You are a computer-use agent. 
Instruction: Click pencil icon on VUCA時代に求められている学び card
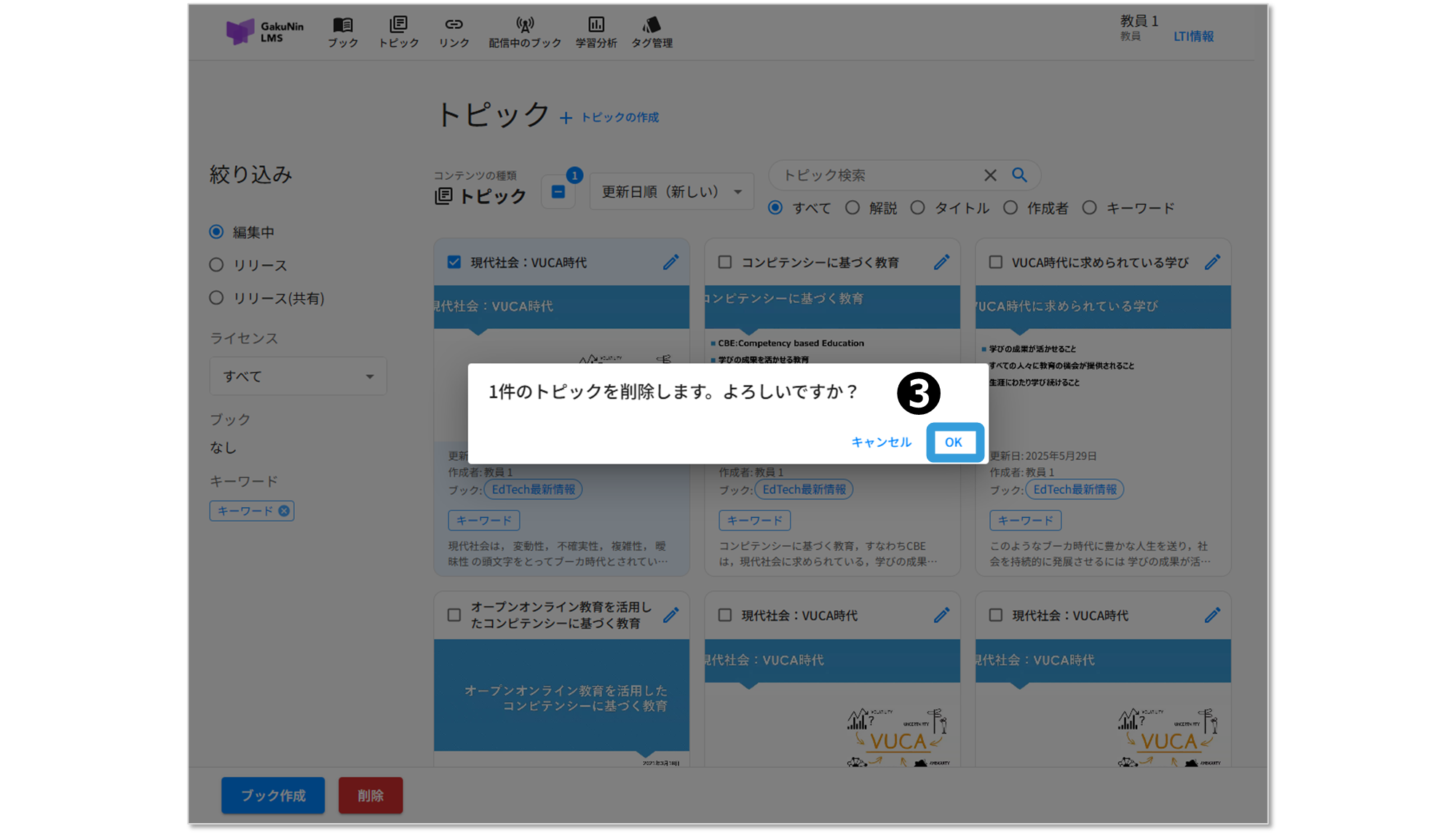click(x=1212, y=262)
